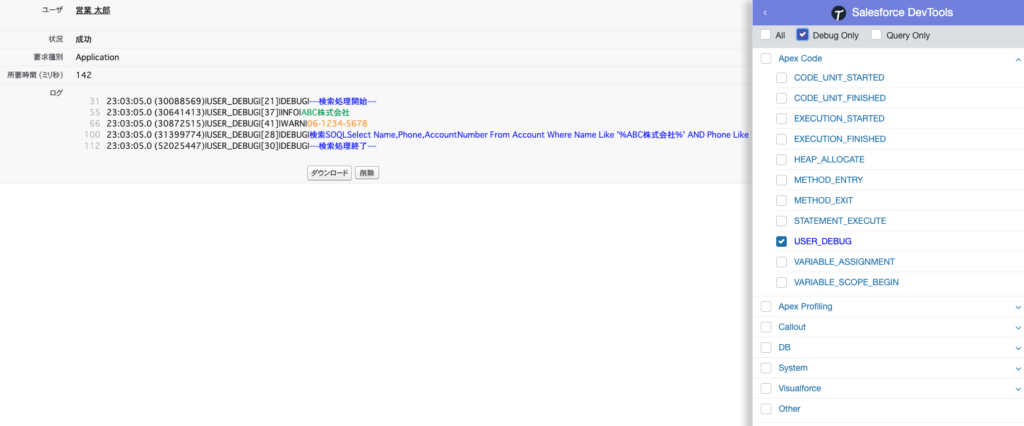1024x426 pixels.
Task: Tick the Apex Code category checkbox
Action: tap(766, 58)
